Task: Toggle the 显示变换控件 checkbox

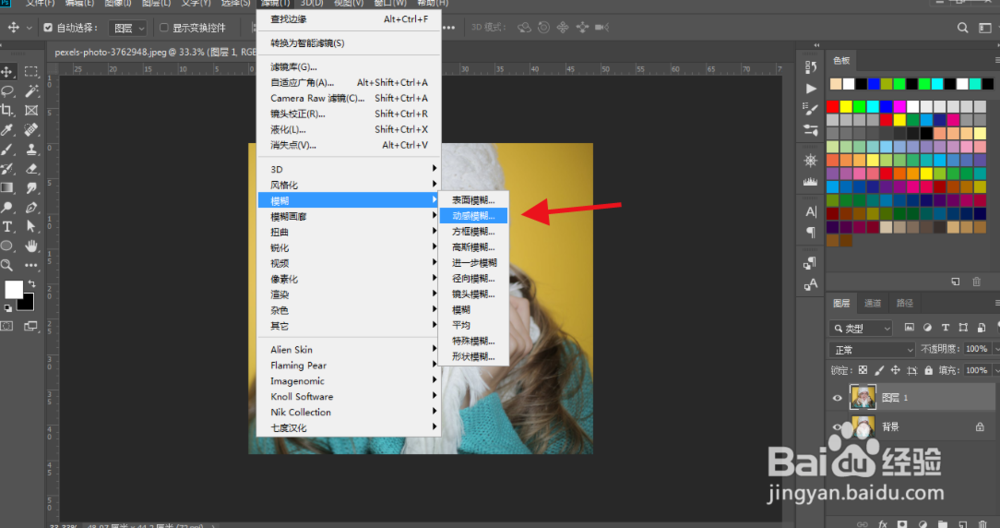Action: [x=164, y=27]
